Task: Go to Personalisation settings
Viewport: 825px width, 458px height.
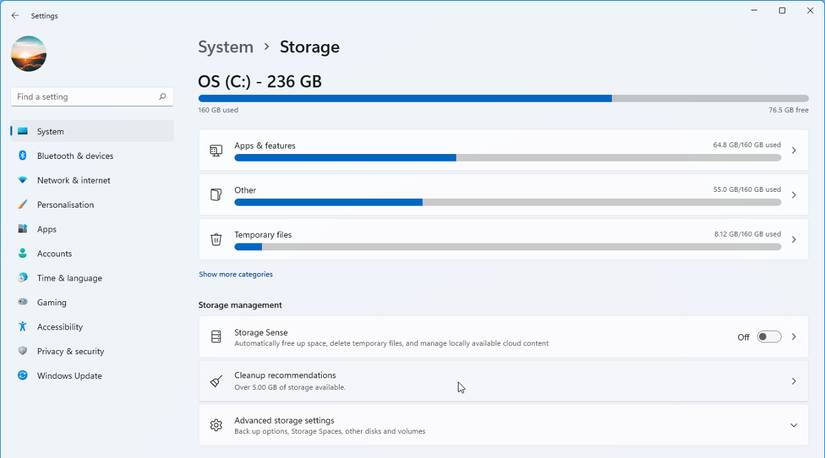Action: click(92, 205)
